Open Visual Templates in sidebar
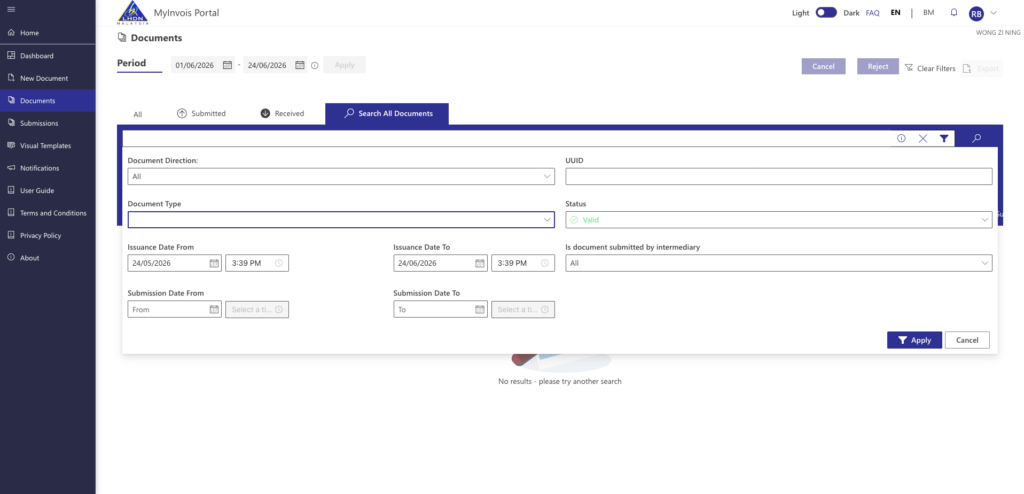1024x494 pixels. pyautogui.click(x=48, y=146)
